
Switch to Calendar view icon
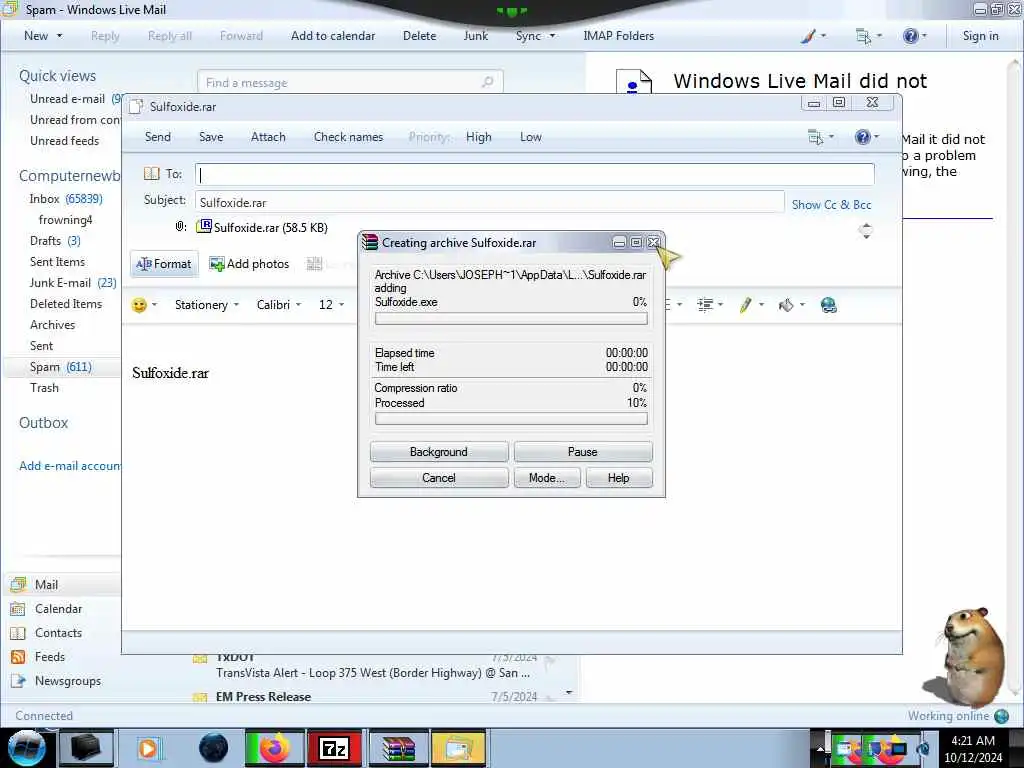pyautogui.click(x=18, y=609)
